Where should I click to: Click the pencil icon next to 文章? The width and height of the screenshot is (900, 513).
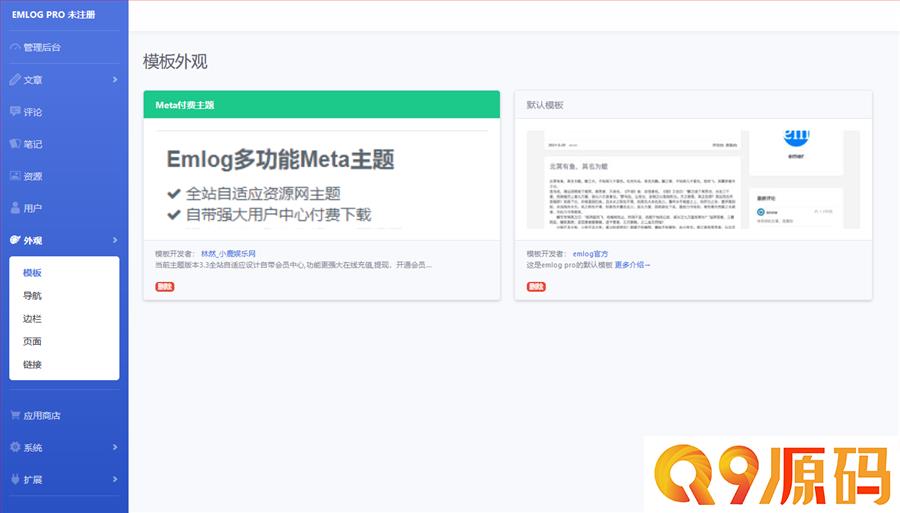(15, 79)
